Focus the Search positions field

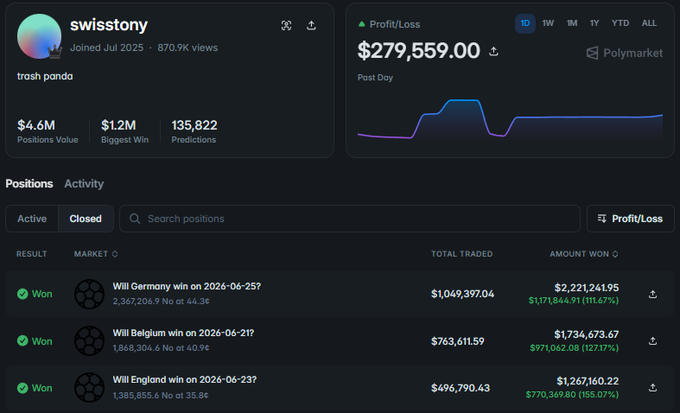[350, 219]
